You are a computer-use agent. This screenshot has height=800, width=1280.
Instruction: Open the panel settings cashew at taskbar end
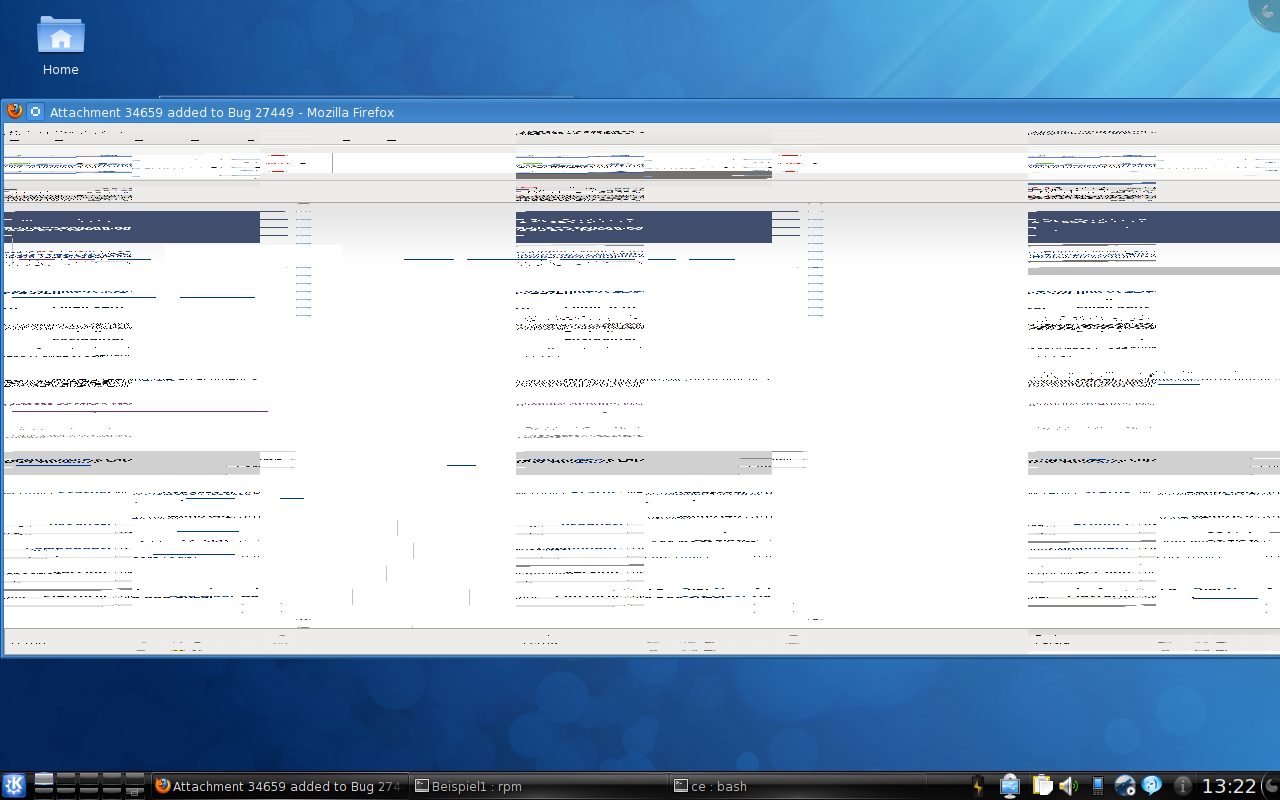(1271, 786)
